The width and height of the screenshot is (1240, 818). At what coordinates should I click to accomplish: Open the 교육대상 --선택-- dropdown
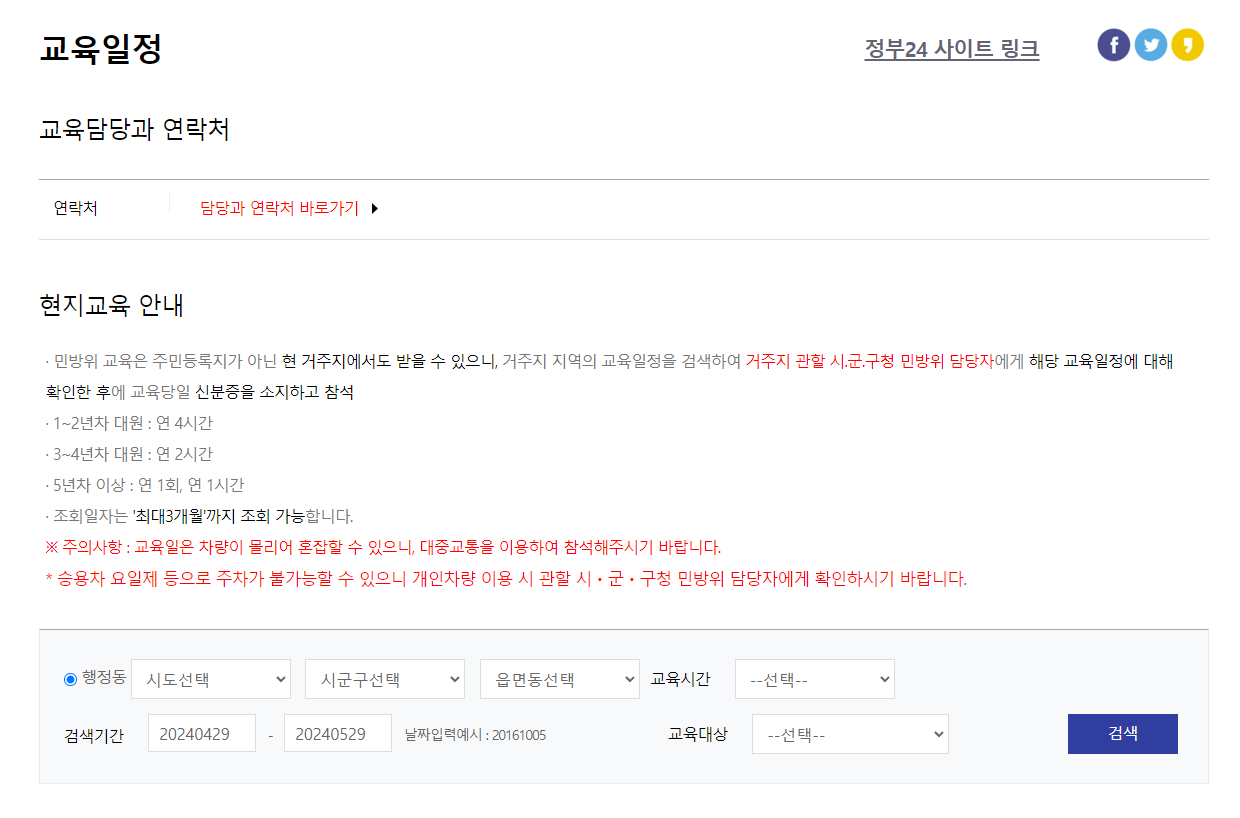(x=850, y=733)
